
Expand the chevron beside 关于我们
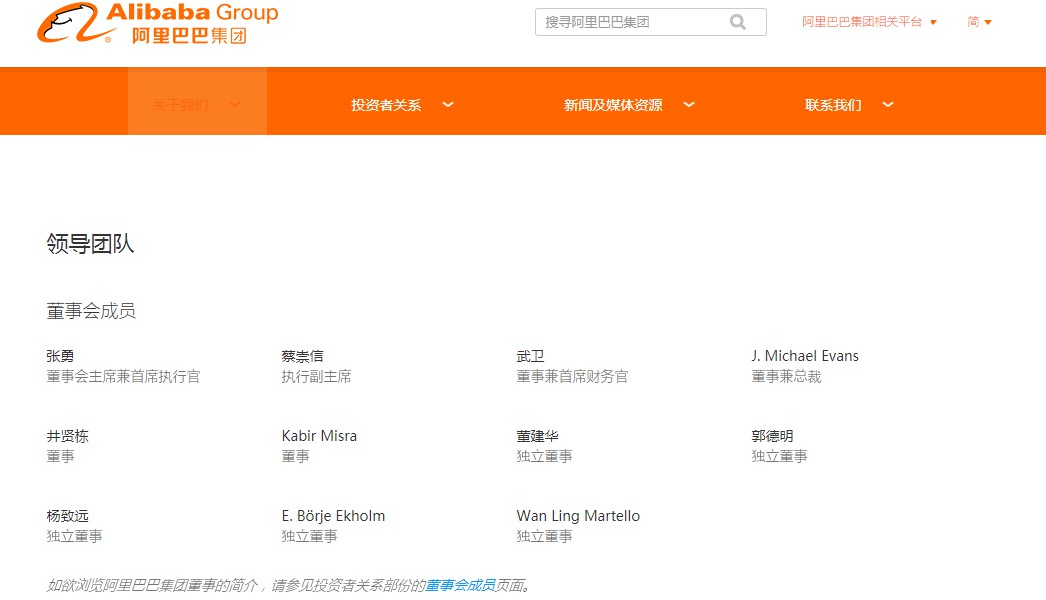coord(235,105)
